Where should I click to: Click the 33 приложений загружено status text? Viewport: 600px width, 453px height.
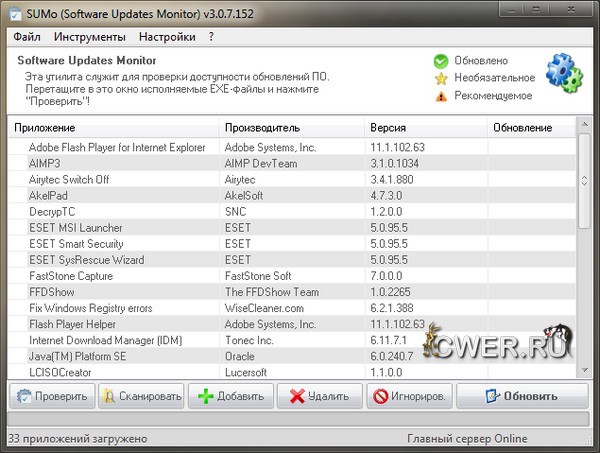pyautogui.click(x=78, y=438)
